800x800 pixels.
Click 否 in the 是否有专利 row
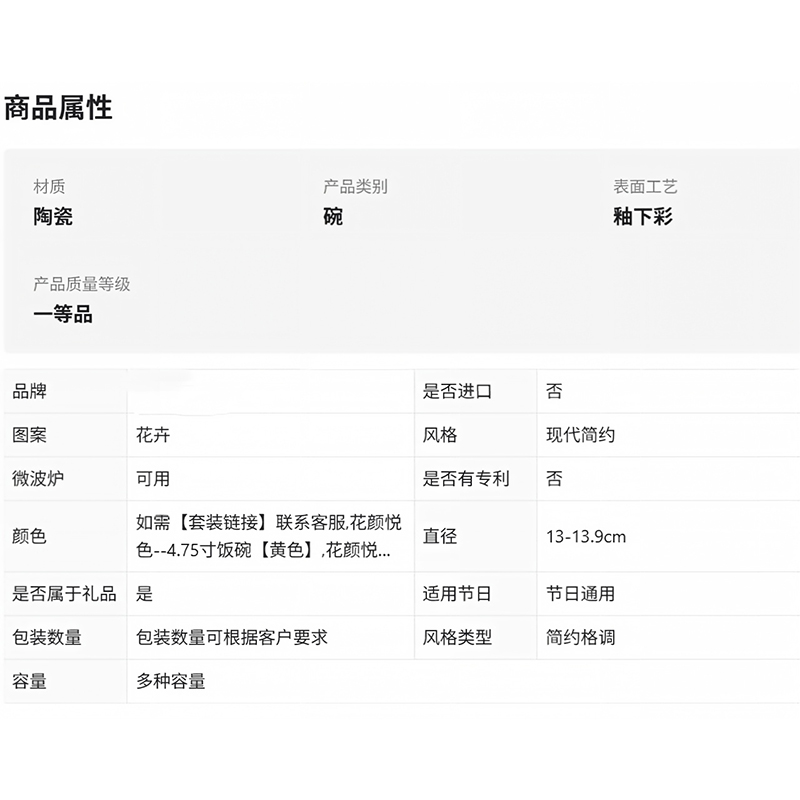click(x=555, y=479)
